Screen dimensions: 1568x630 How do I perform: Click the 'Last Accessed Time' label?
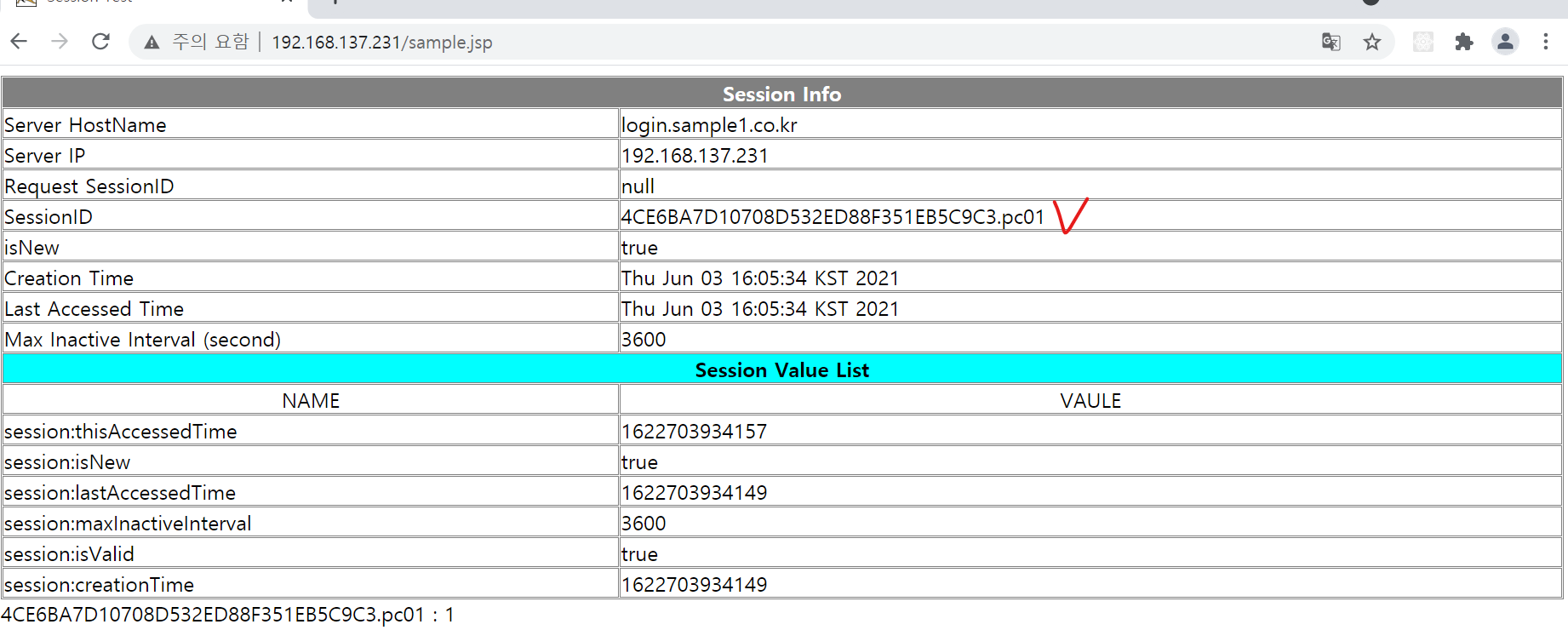[x=94, y=309]
